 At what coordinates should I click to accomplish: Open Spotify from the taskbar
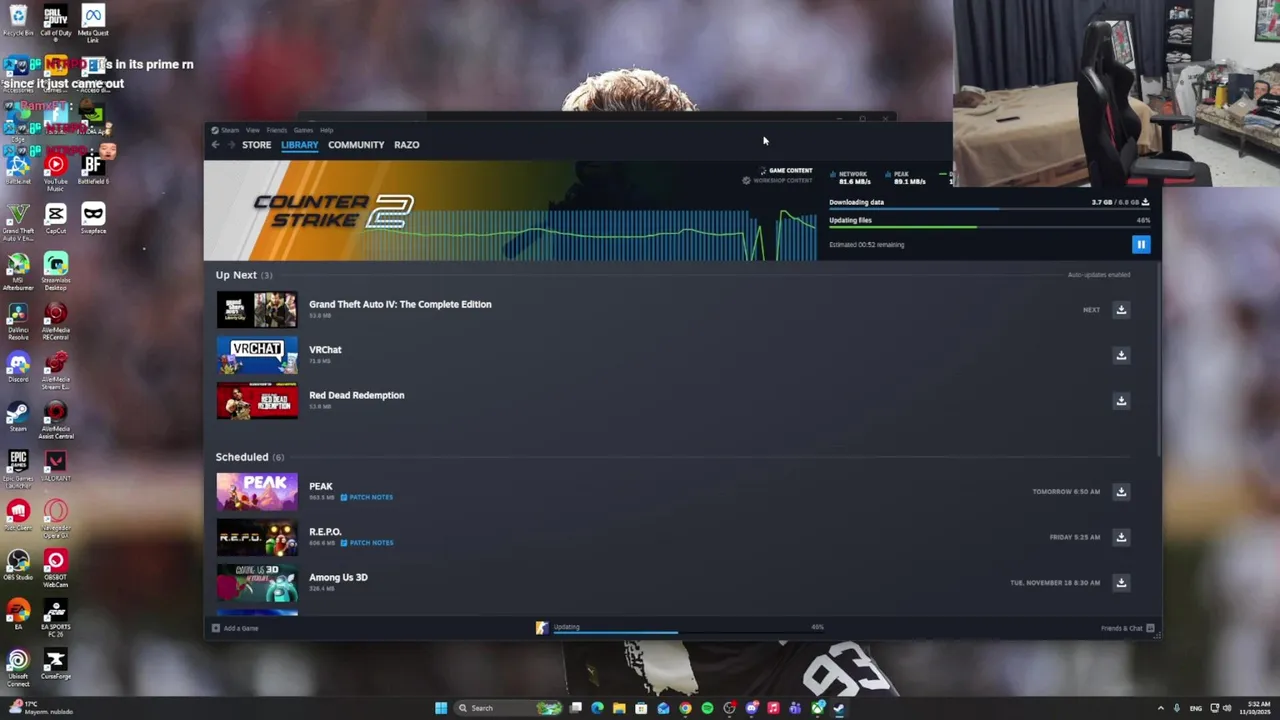coord(707,708)
